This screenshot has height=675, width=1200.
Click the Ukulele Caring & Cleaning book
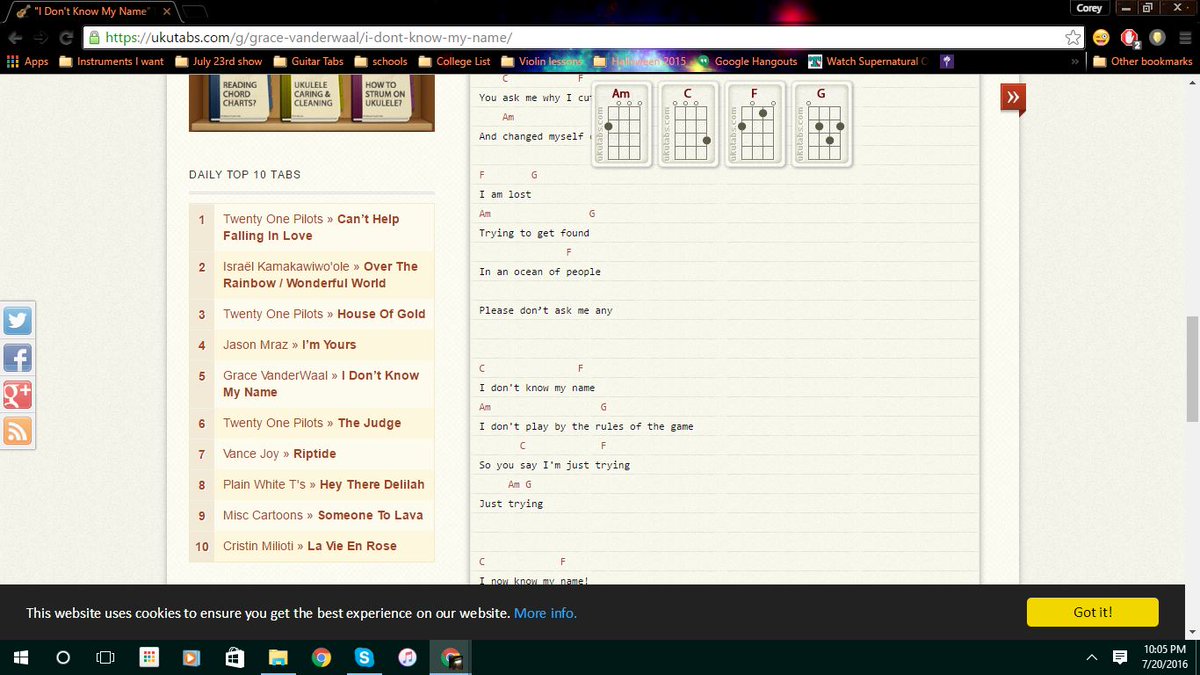pos(312,98)
